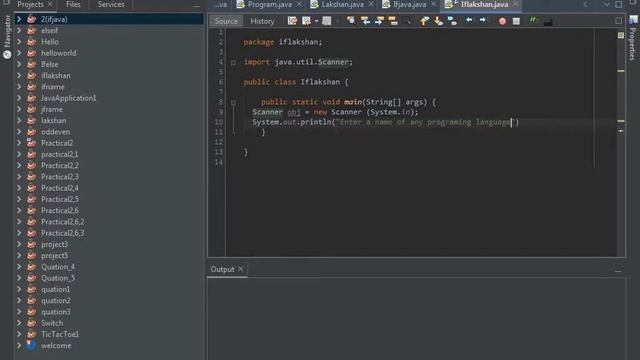The image size is (640, 360).
Task: Expand the elseif project node
Action: coord(19,31)
